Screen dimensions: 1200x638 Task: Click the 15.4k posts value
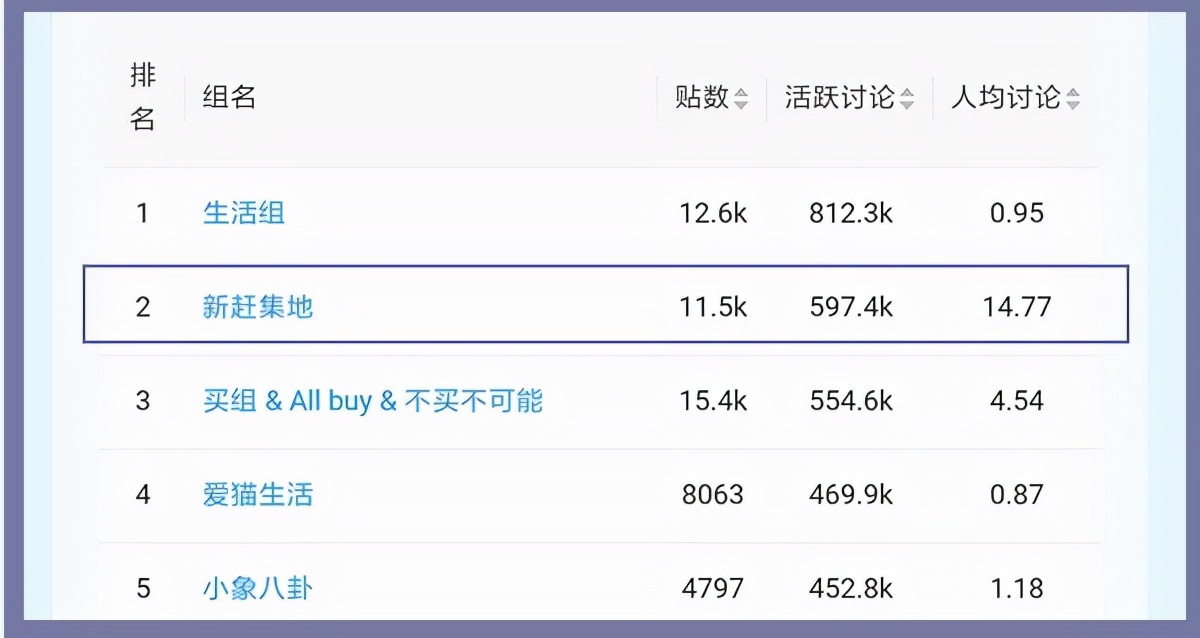tap(713, 401)
